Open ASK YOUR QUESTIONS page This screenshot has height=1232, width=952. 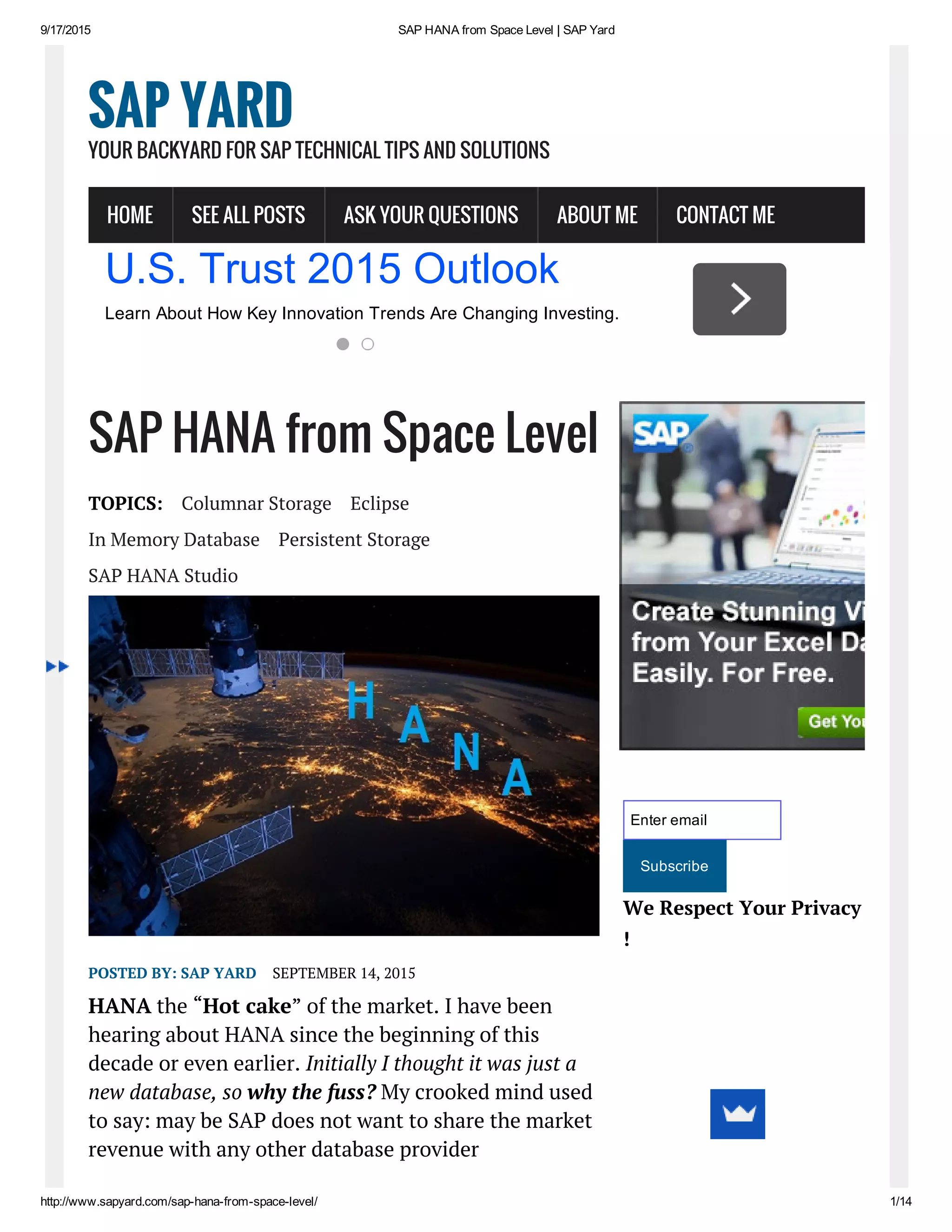[431, 215]
